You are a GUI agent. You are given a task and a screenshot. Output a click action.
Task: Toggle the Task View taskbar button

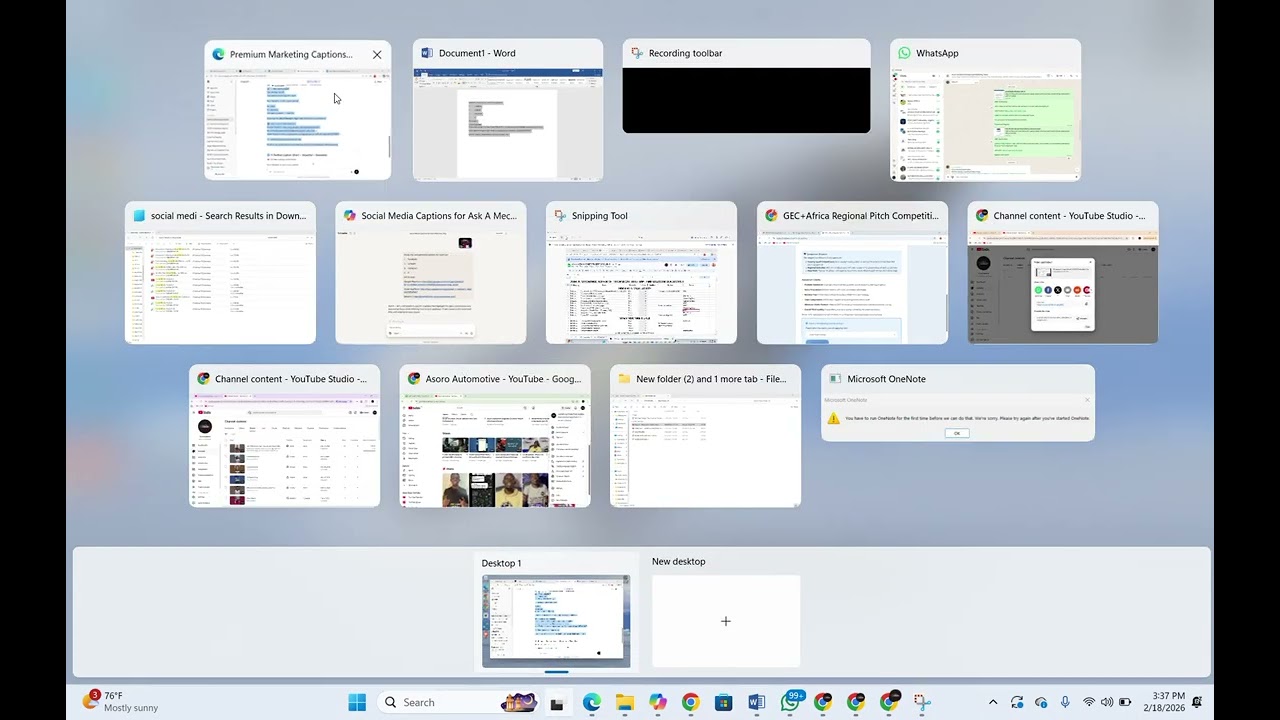coord(557,702)
